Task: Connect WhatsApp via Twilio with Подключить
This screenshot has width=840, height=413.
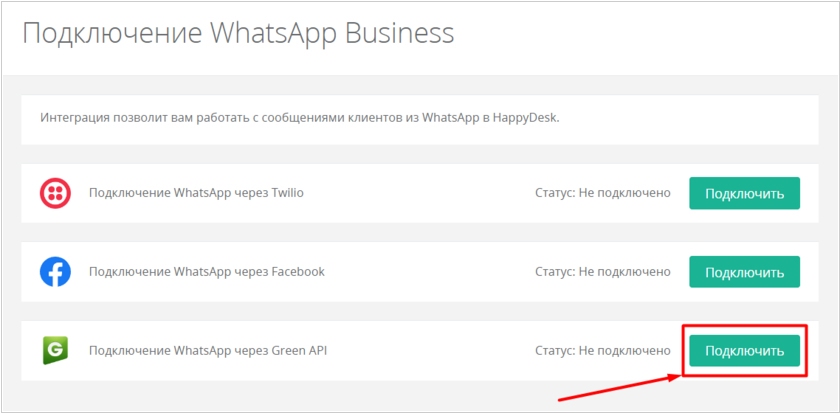Action: click(x=744, y=193)
